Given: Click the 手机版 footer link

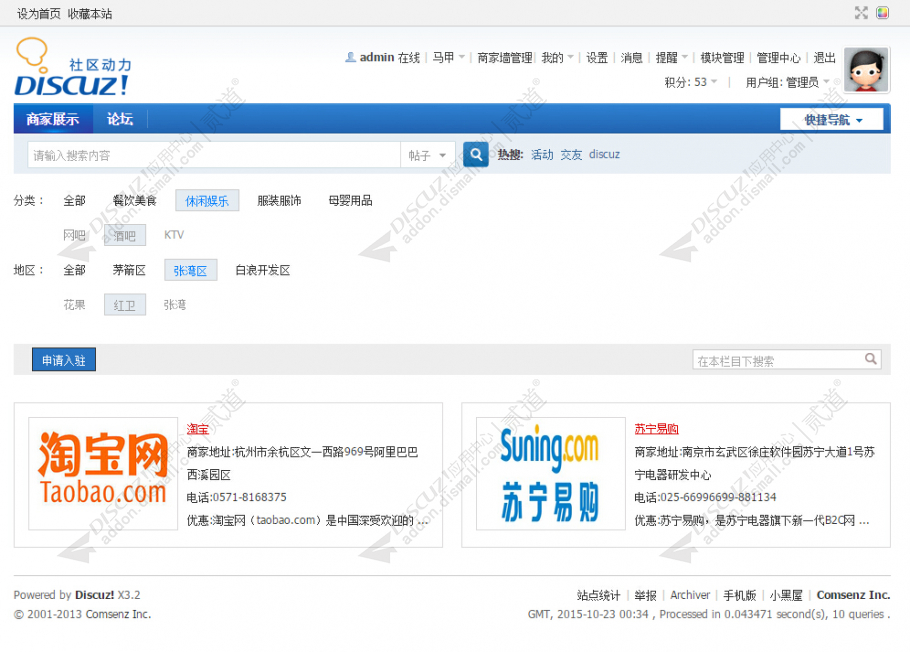Looking at the screenshot, I should coord(739,595).
